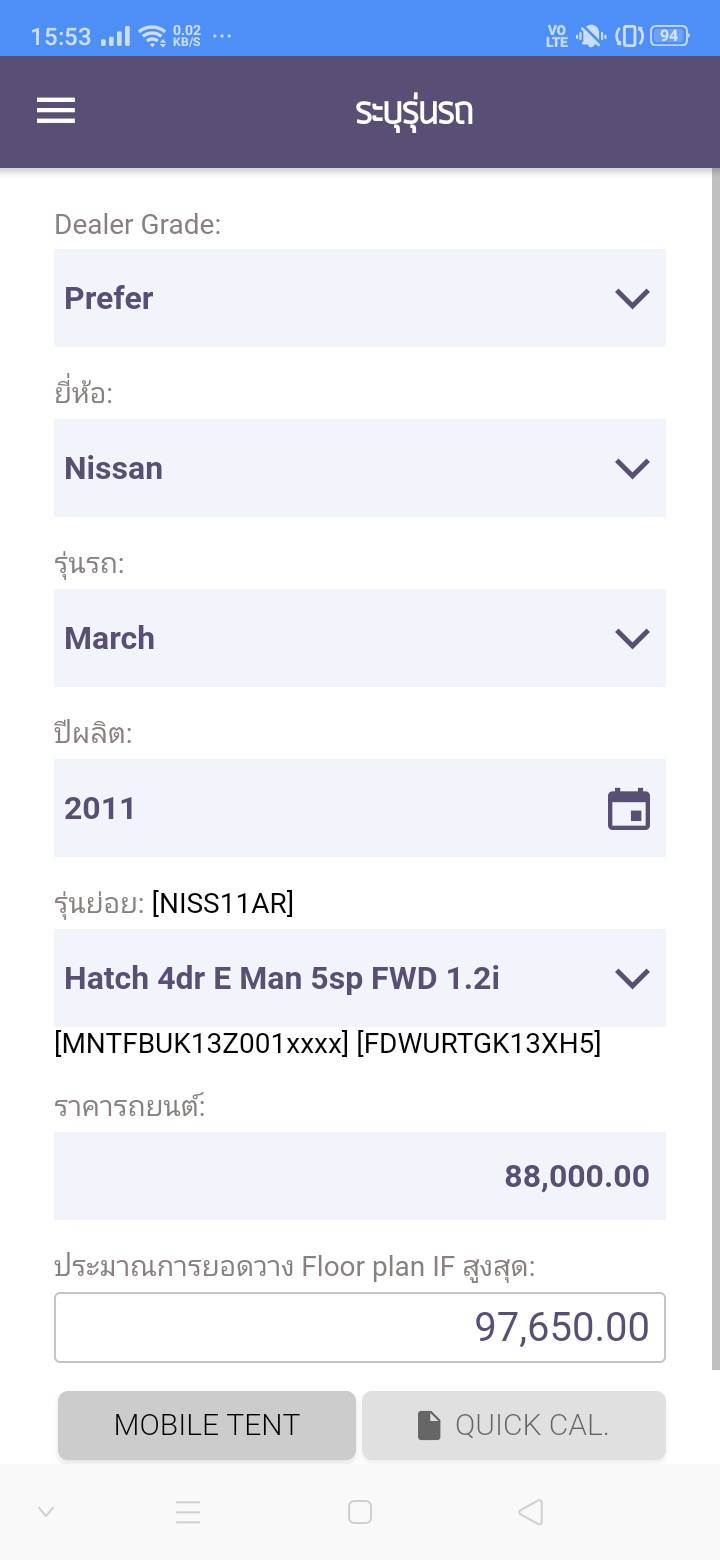Open the Android recent apps menu icon
Viewport: 720px width, 1560px height.
click(189, 1512)
